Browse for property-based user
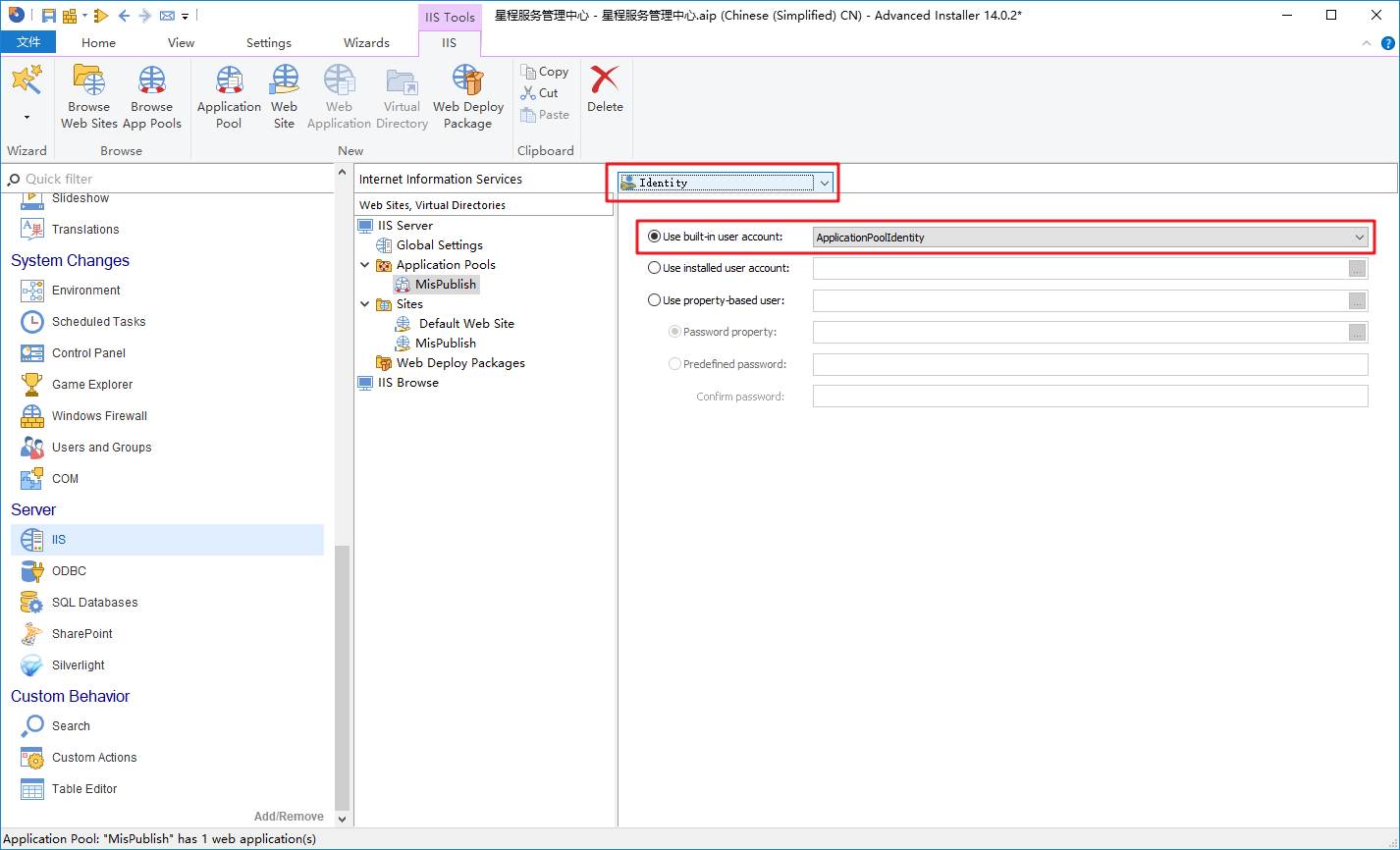Viewport: 1400px width, 850px height. point(1358,301)
